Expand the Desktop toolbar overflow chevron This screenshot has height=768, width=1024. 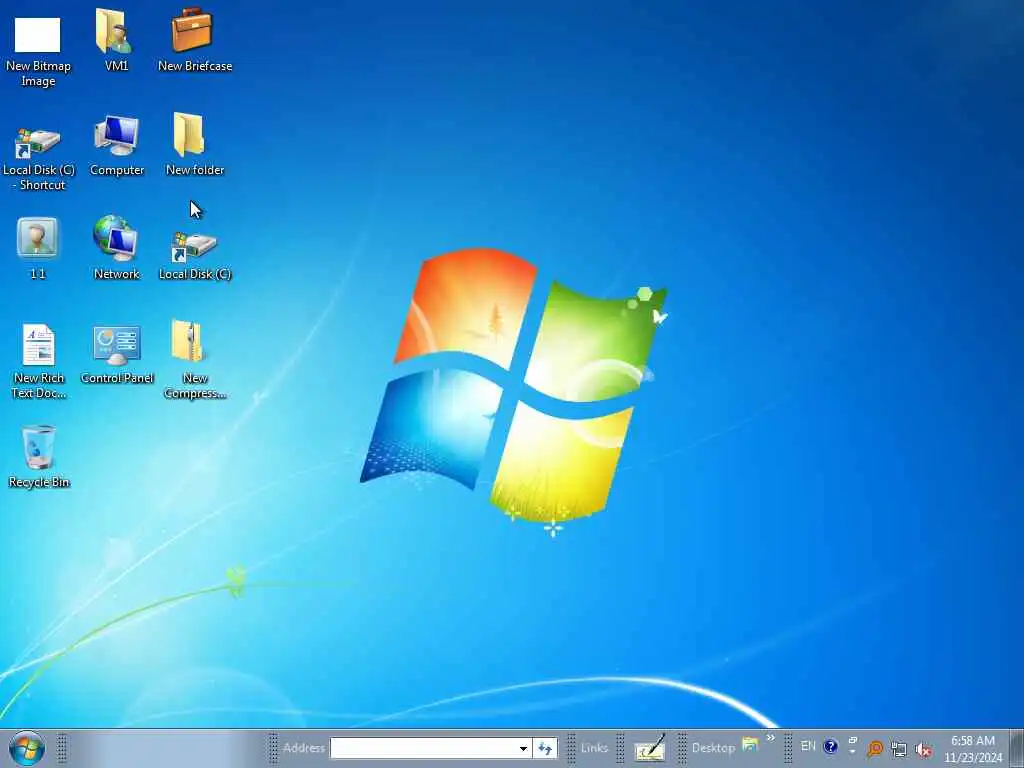pos(771,739)
